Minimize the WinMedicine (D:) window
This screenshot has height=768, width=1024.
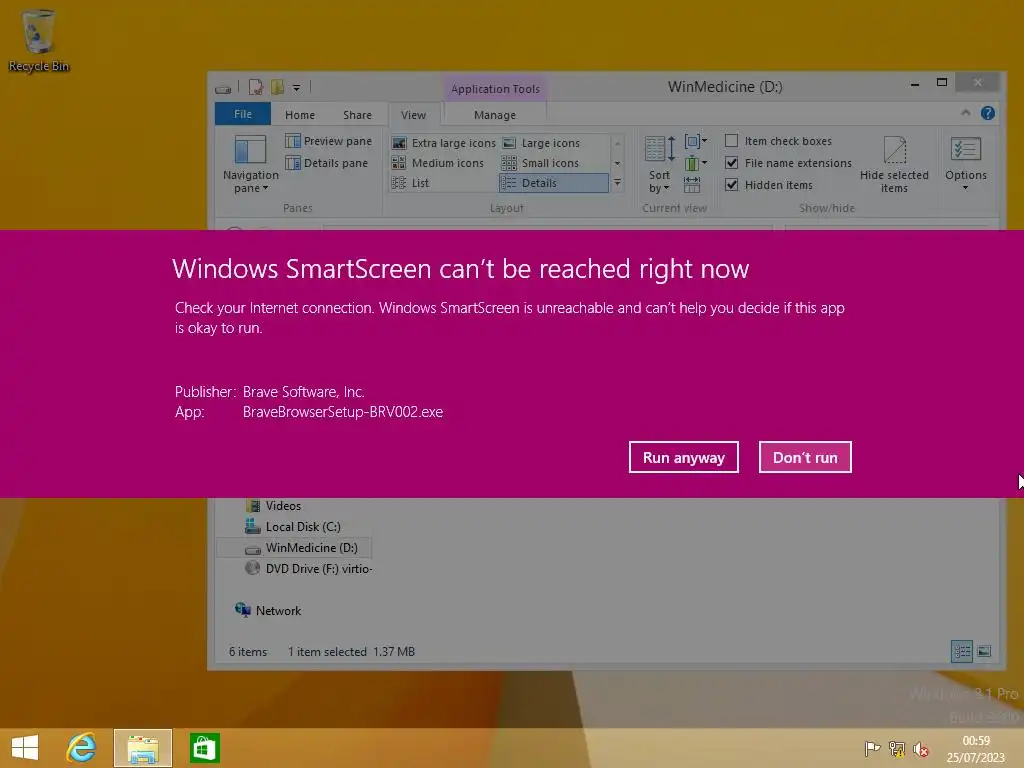915,84
